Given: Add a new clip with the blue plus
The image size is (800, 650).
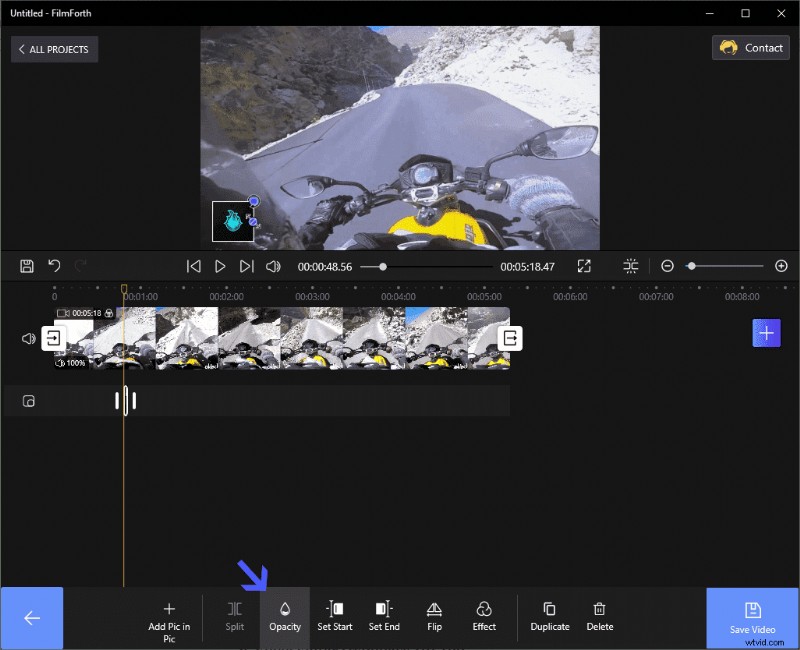Looking at the screenshot, I should pyautogui.click(x=766, y=332).
